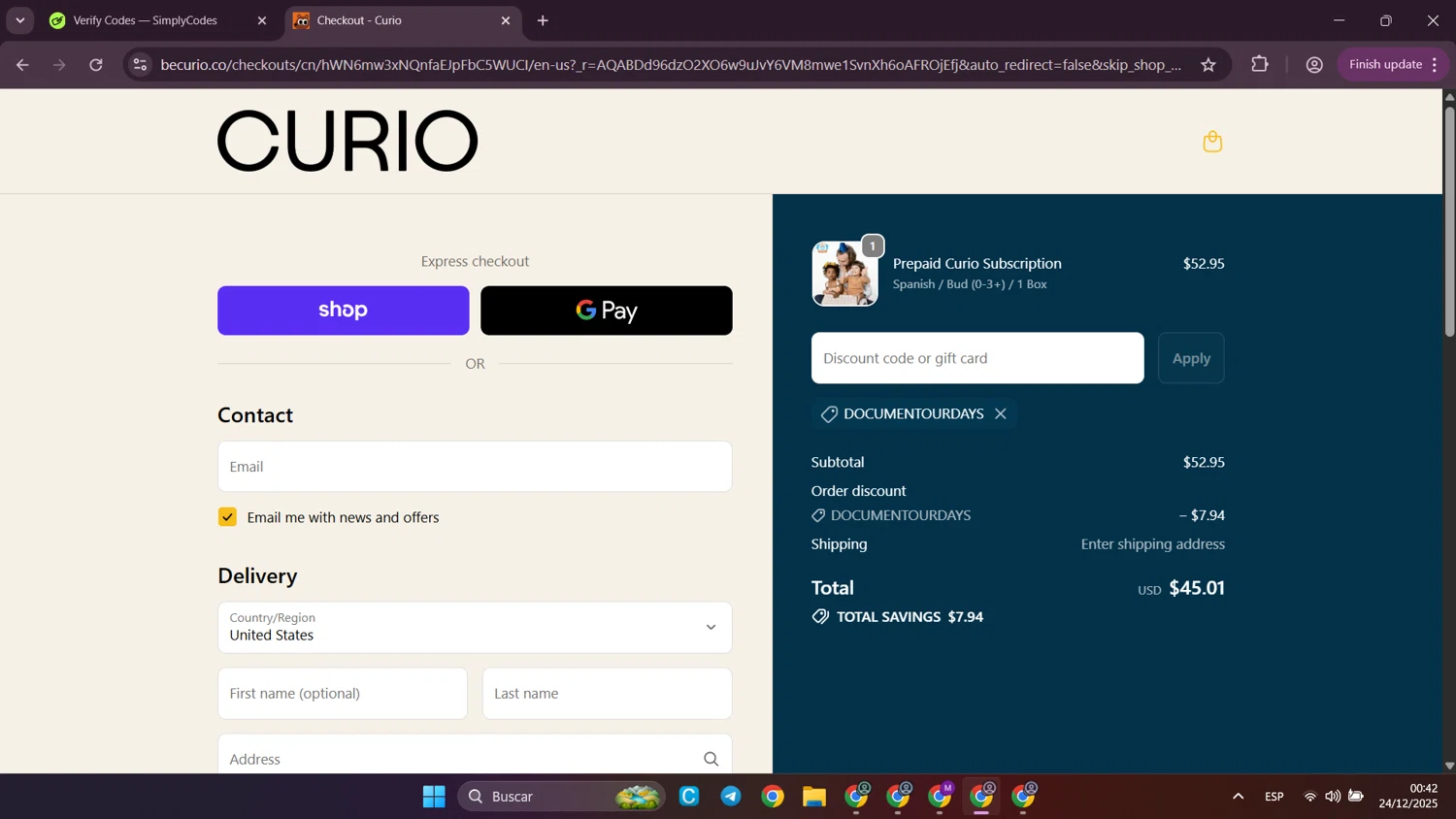The image size is (1456, 819).
Task: Open the volume speaker icon
Action: coord(1333,797)
